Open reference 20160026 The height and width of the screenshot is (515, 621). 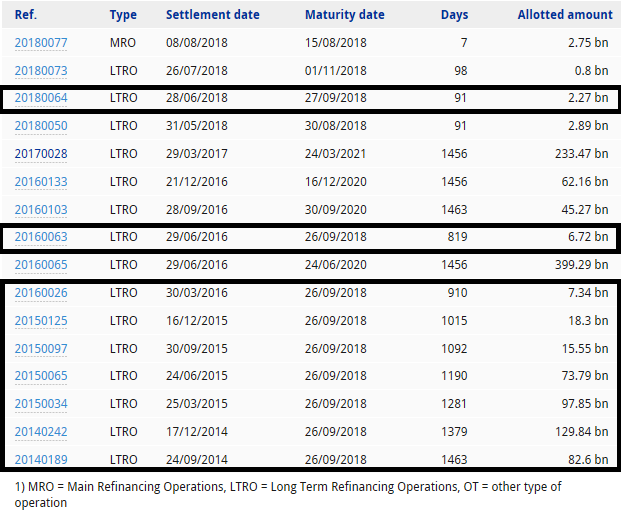click(41, 293)
